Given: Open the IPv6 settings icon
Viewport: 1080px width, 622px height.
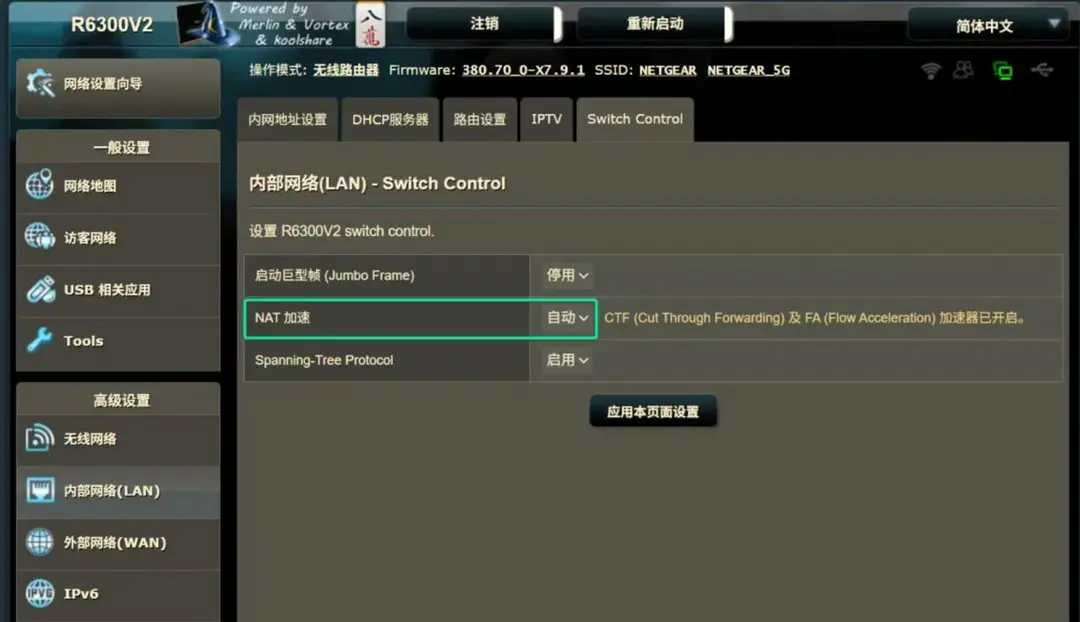Looking at the screenshot, I should pyautogui.click(x=39, y=593).
